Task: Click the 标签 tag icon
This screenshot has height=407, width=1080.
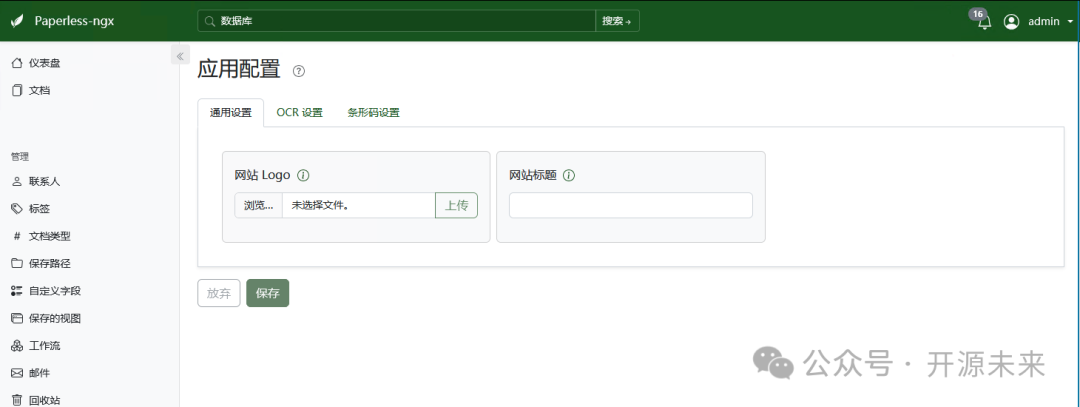Action: click(17, 209)
